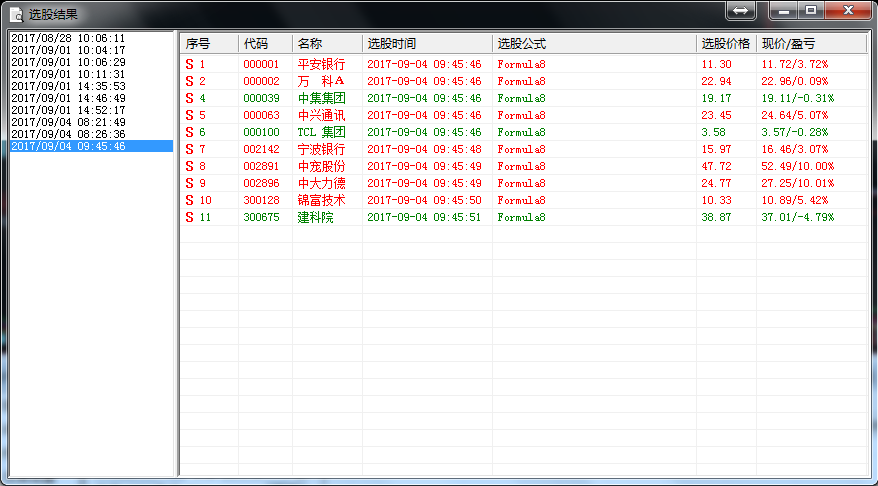
Task: Select the 2017/09/01 10:06:29 history entry
Action: pyautogui.click(x=91, y=62)
